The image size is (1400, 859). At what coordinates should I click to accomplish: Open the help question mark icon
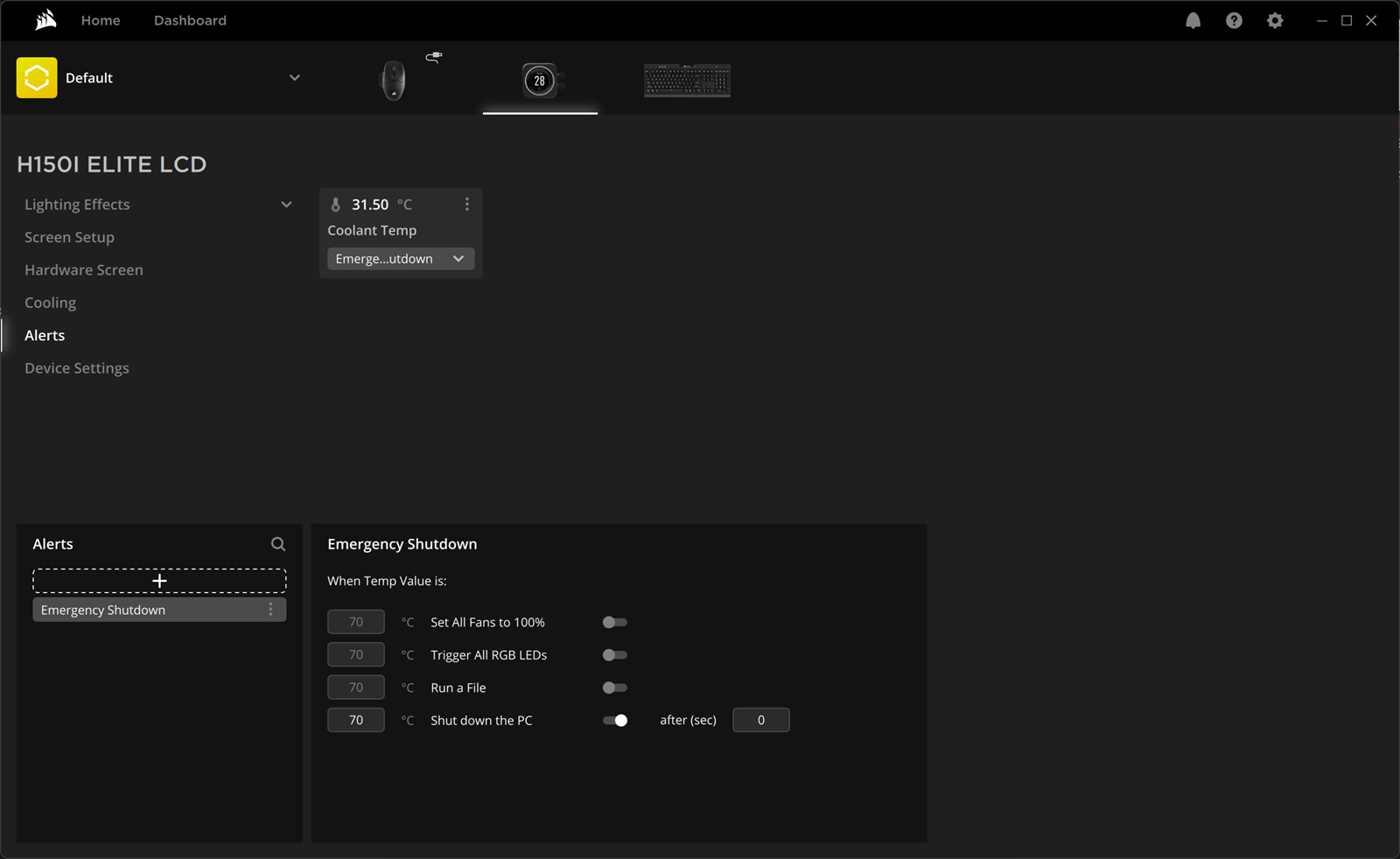pos(1234,20)
